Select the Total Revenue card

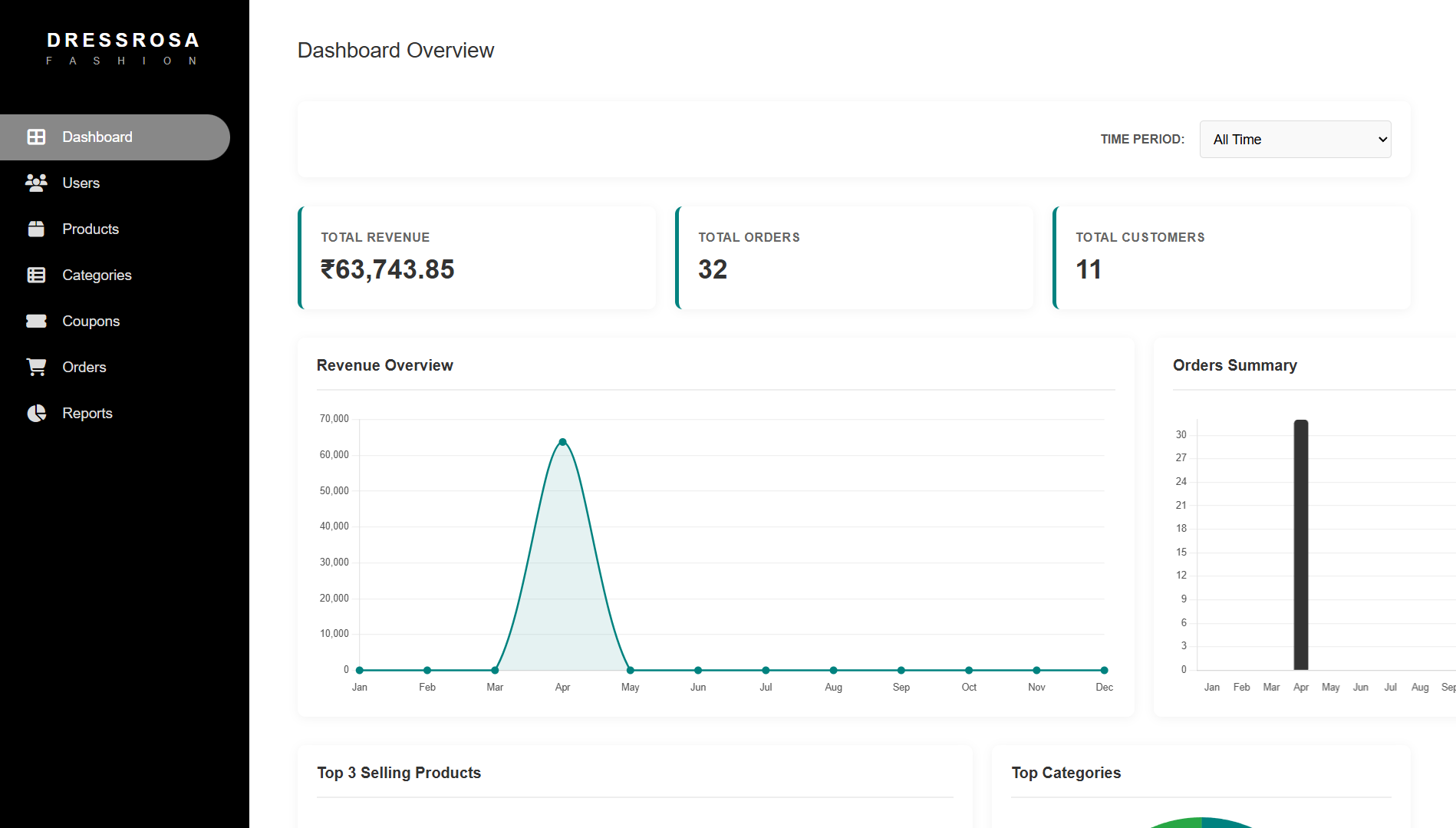pyautogui.click(x=476, y=258)
